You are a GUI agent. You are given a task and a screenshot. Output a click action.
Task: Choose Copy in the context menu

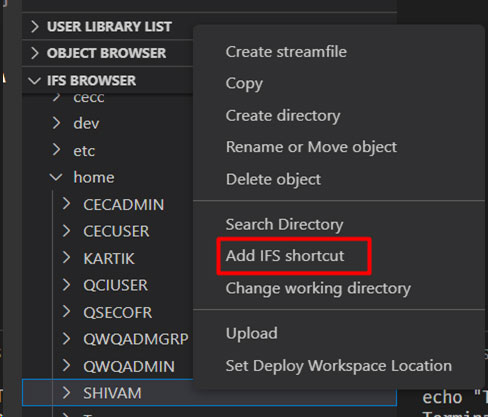pos(244,84)
